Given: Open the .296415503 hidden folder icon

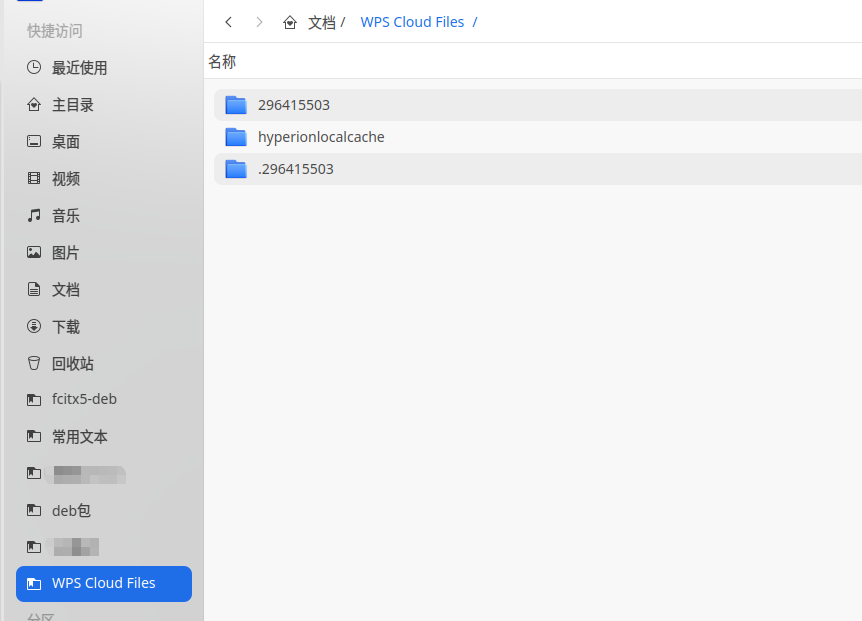Looking at the screenshot, I should click(236, 169).
